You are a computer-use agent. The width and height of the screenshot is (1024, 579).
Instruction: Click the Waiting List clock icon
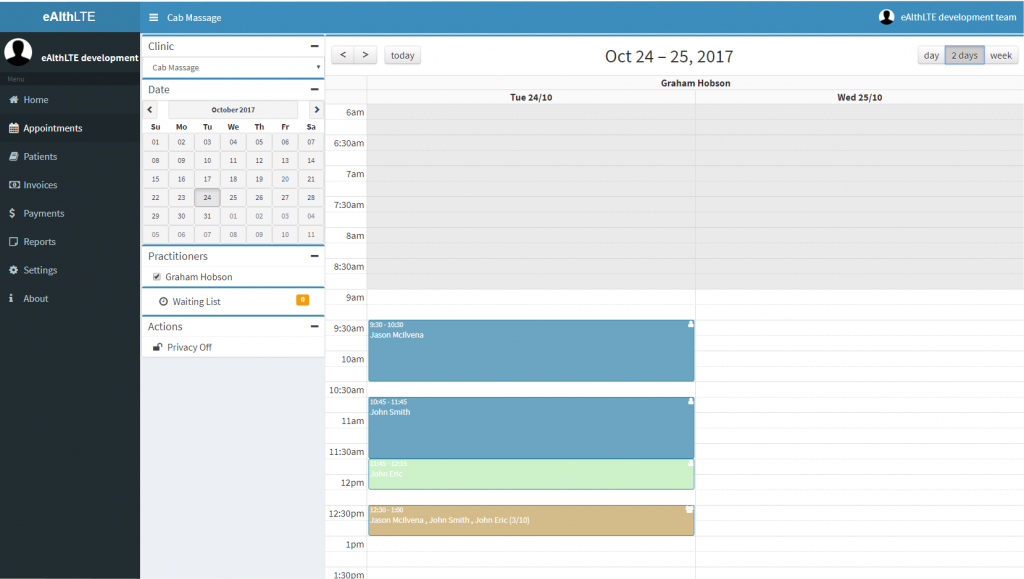pos(163,302)
